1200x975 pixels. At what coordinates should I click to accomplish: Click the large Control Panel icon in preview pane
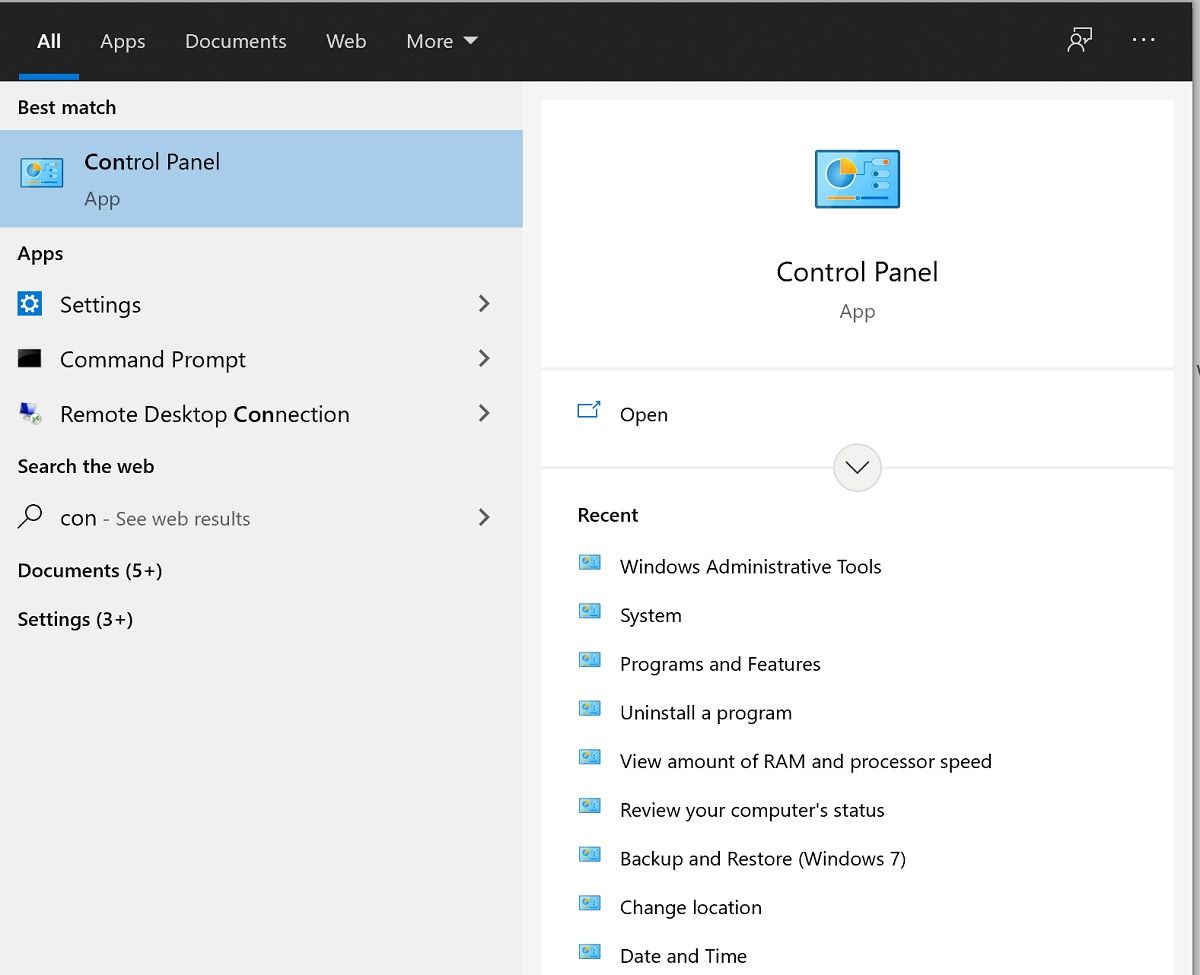coord(857,179)
